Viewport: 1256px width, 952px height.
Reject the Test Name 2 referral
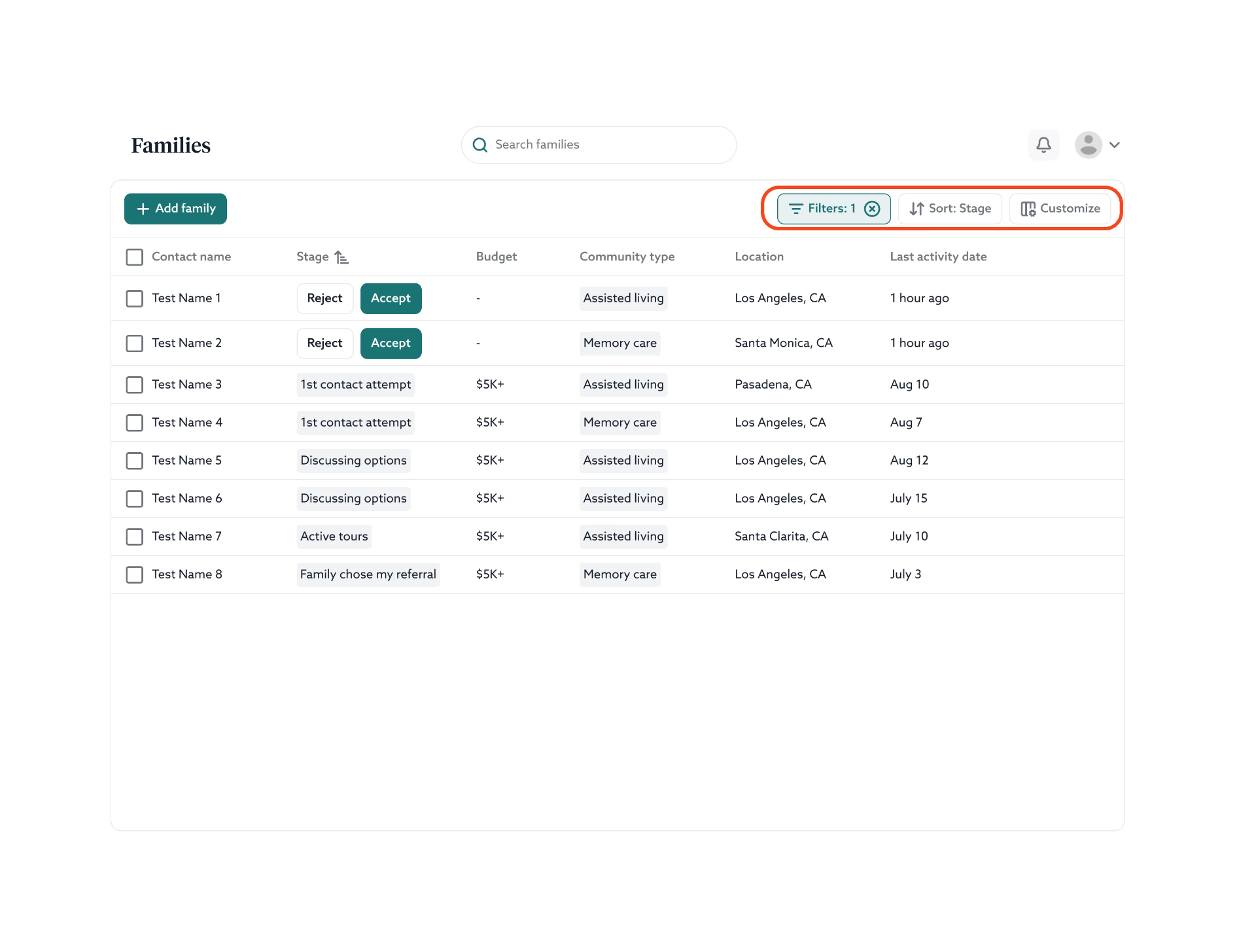point(325,344)
